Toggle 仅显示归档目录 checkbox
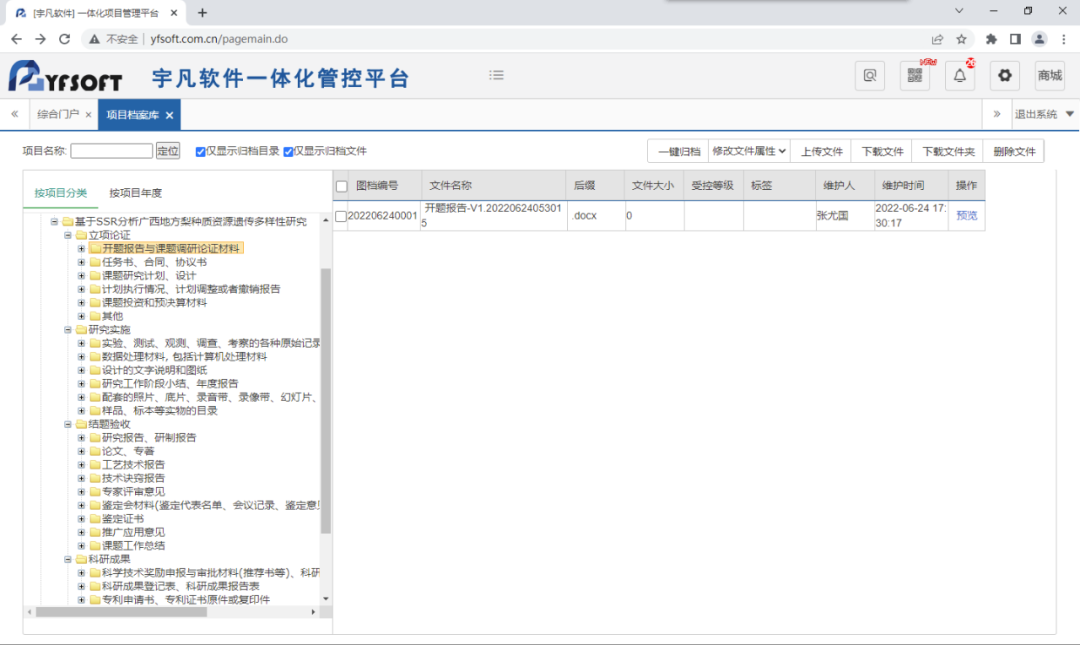This screenshot has width=1080, height=645. [x=200, y=152]
